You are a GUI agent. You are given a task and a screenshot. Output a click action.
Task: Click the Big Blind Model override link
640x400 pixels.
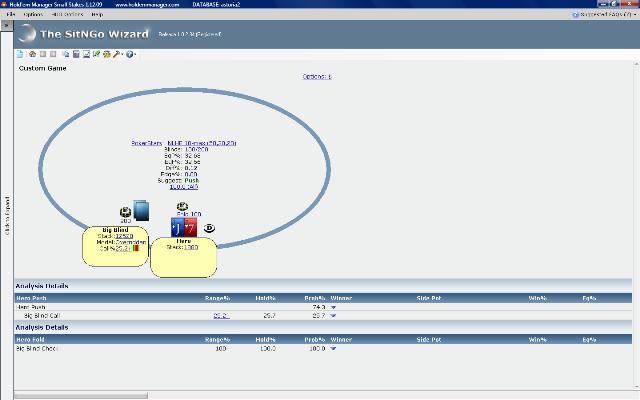pyautogui.click(x=131, y=242)
